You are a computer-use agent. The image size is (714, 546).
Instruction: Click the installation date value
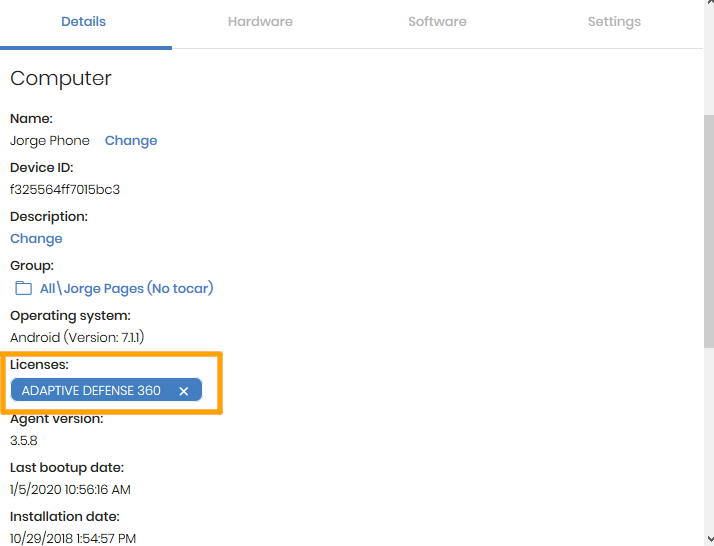73,539
